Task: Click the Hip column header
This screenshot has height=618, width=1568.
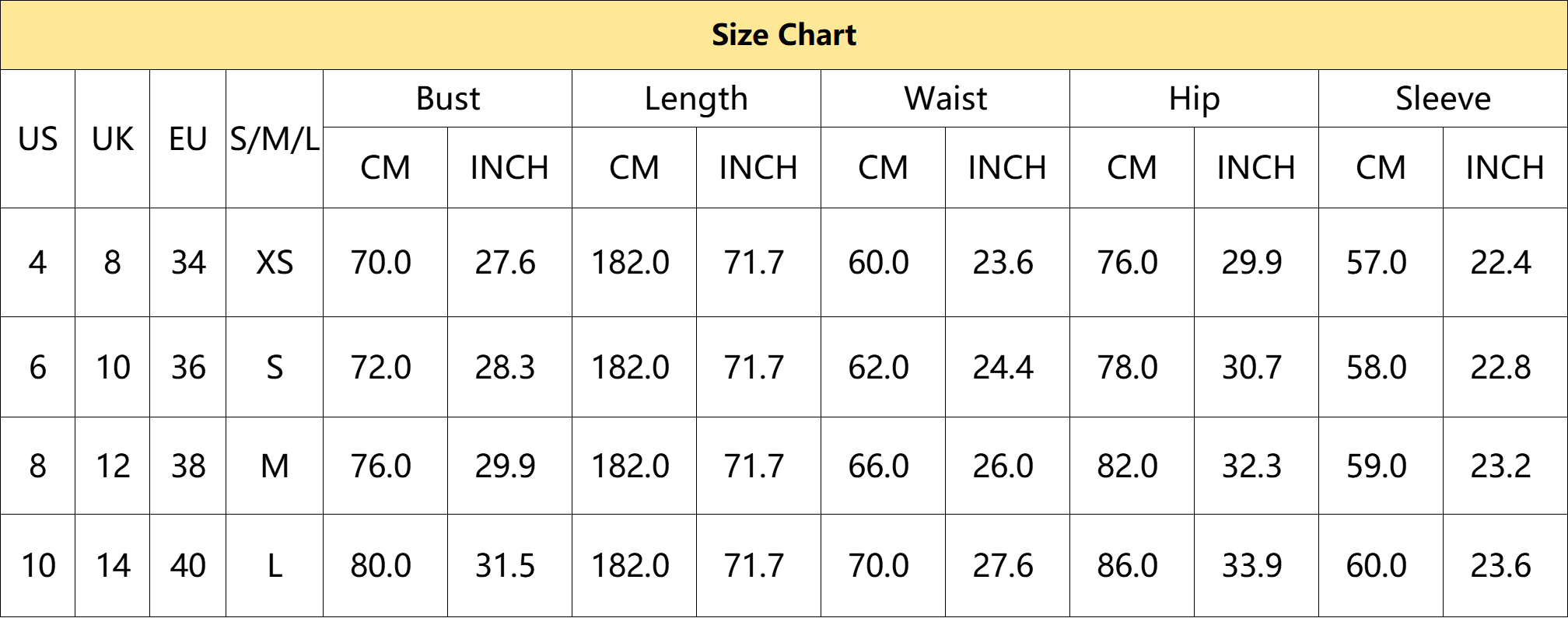Action: [1194, 99]
